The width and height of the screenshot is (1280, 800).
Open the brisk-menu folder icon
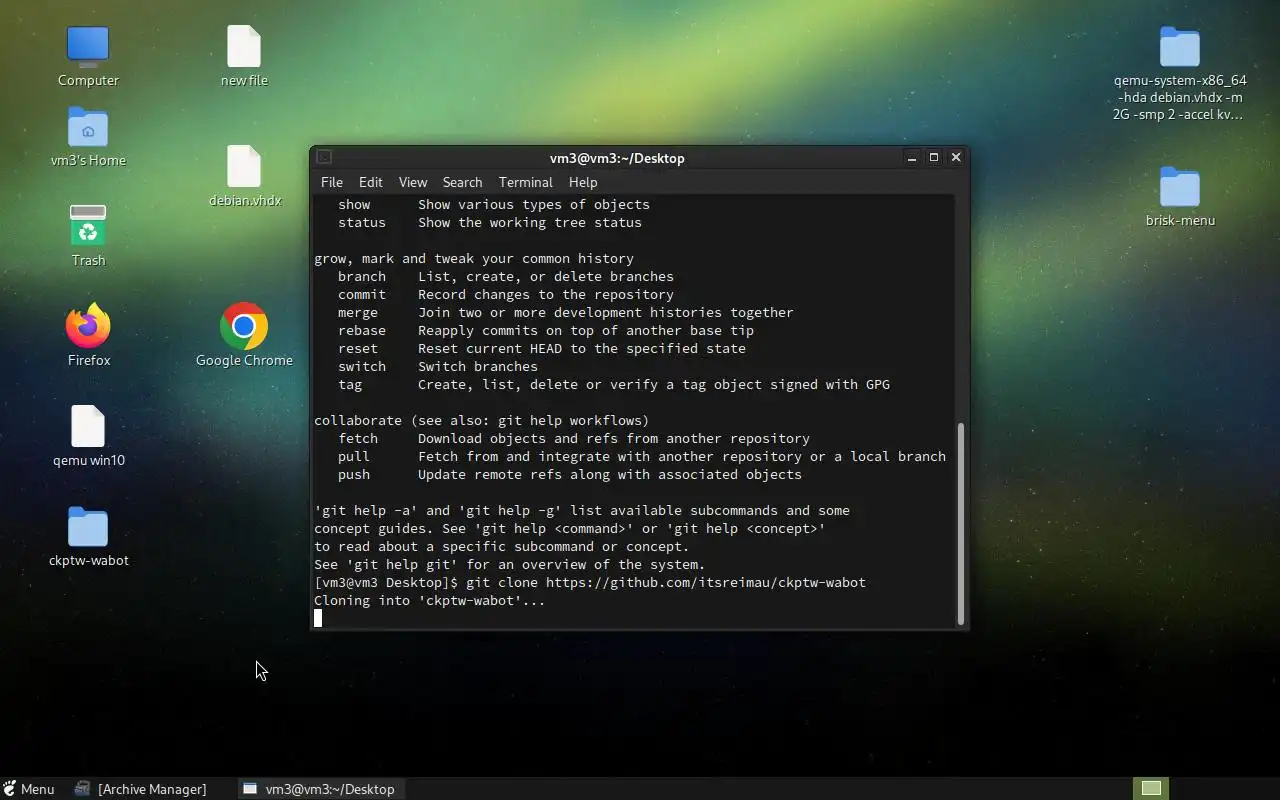pos(1180,187)
